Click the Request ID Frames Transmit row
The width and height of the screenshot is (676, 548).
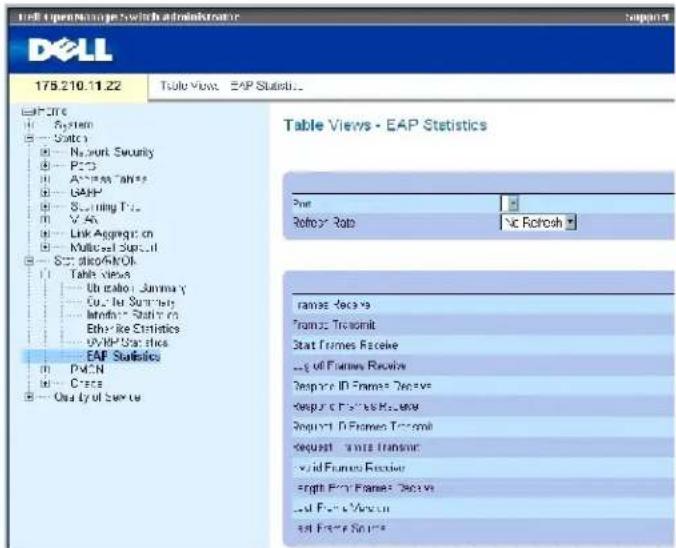pyautogui.click(x=482, y=427)
